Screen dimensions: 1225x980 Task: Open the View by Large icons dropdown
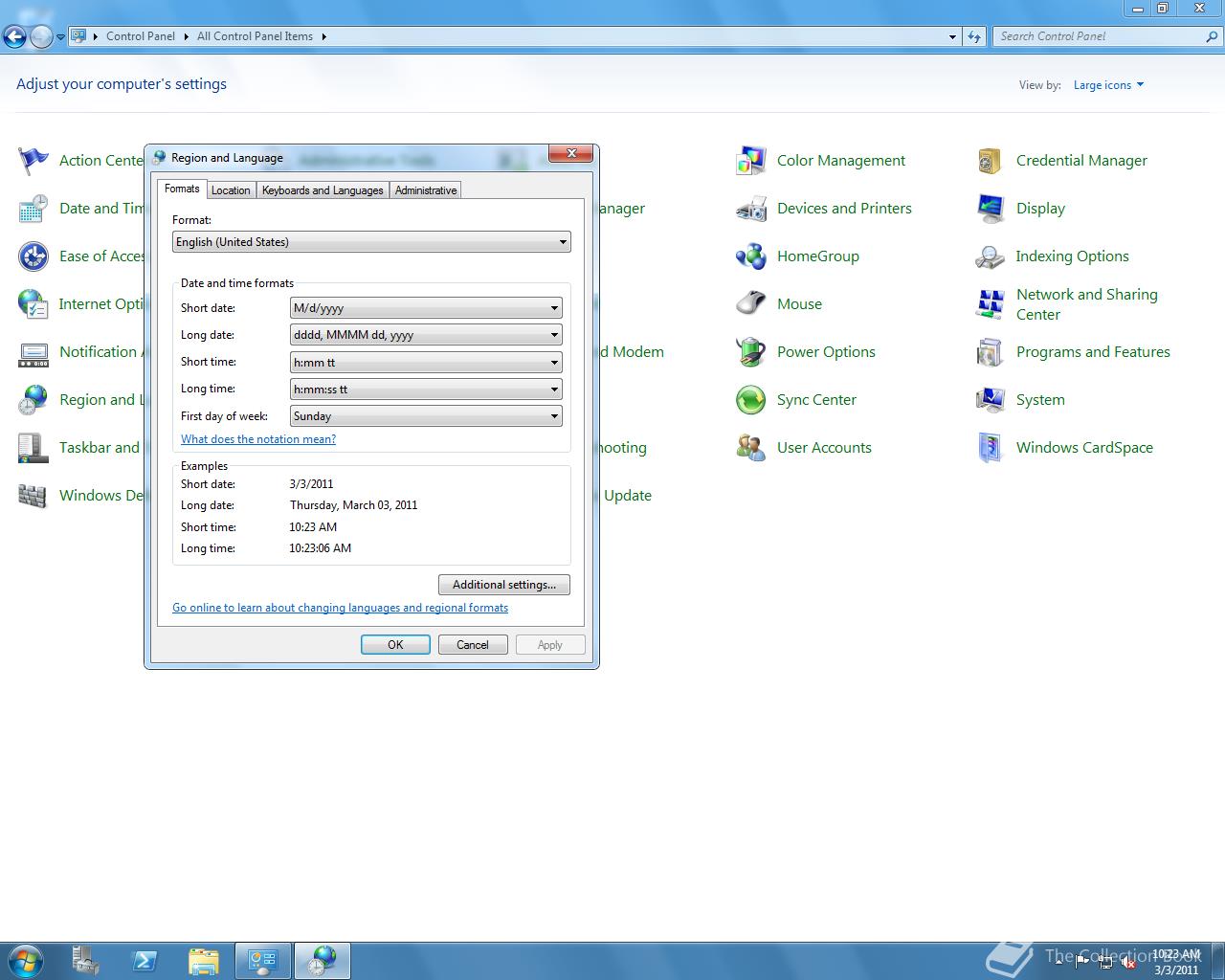point(1108,85)
